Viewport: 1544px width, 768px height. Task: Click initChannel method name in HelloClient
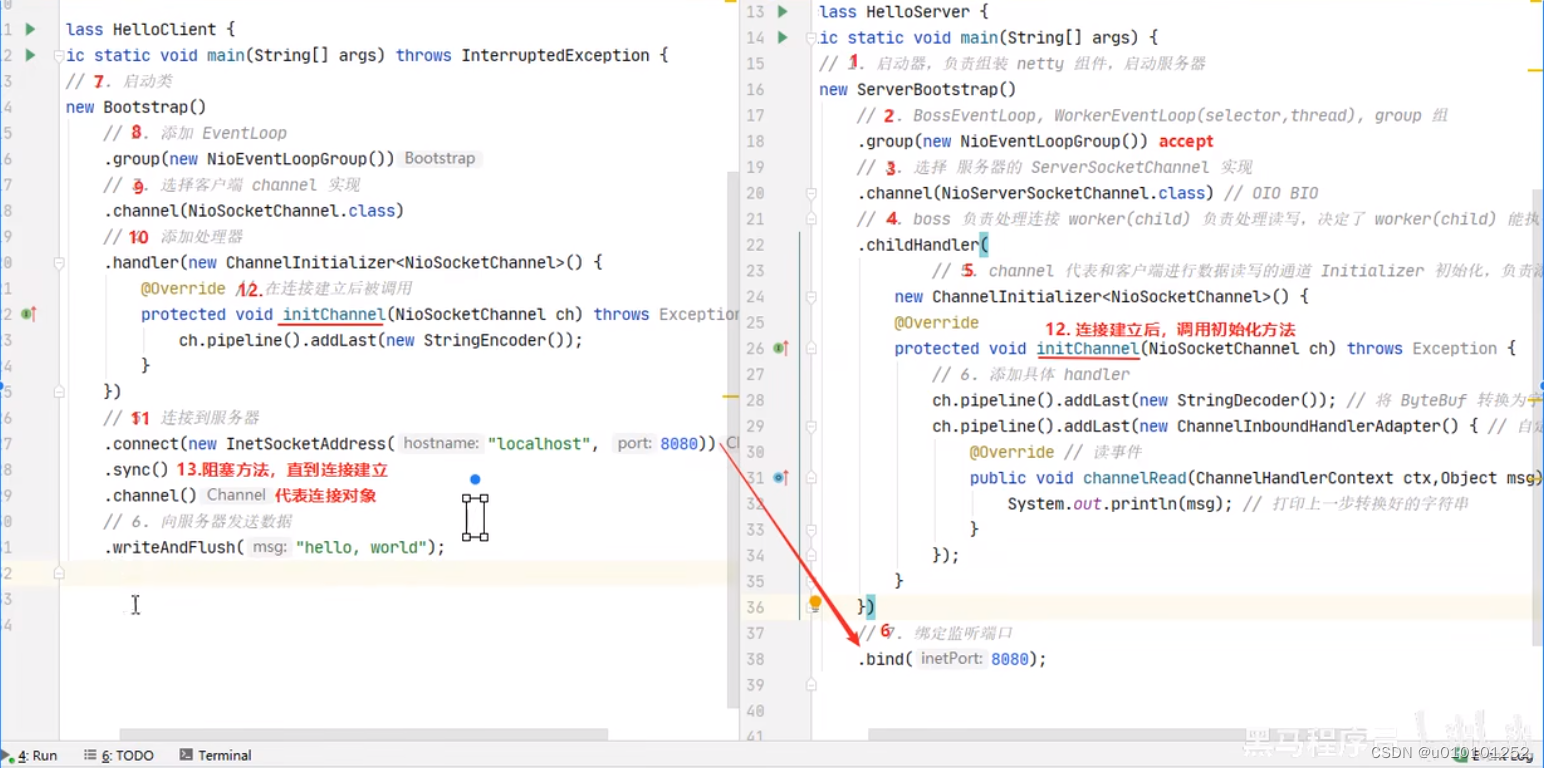(334, 314)
